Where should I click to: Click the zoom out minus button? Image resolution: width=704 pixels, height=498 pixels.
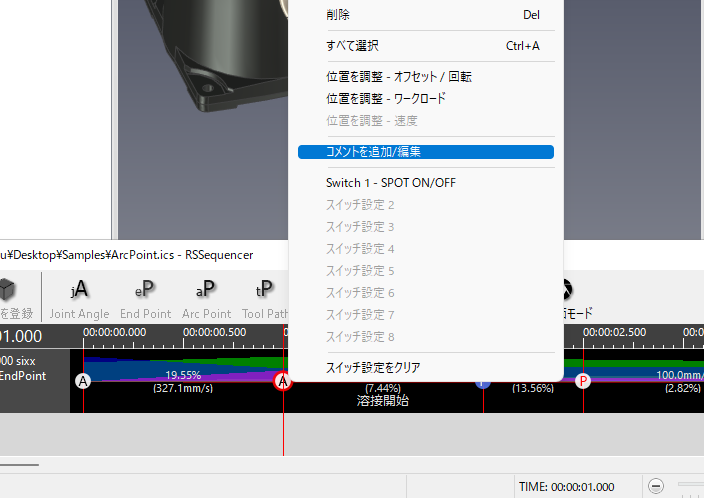656,486
